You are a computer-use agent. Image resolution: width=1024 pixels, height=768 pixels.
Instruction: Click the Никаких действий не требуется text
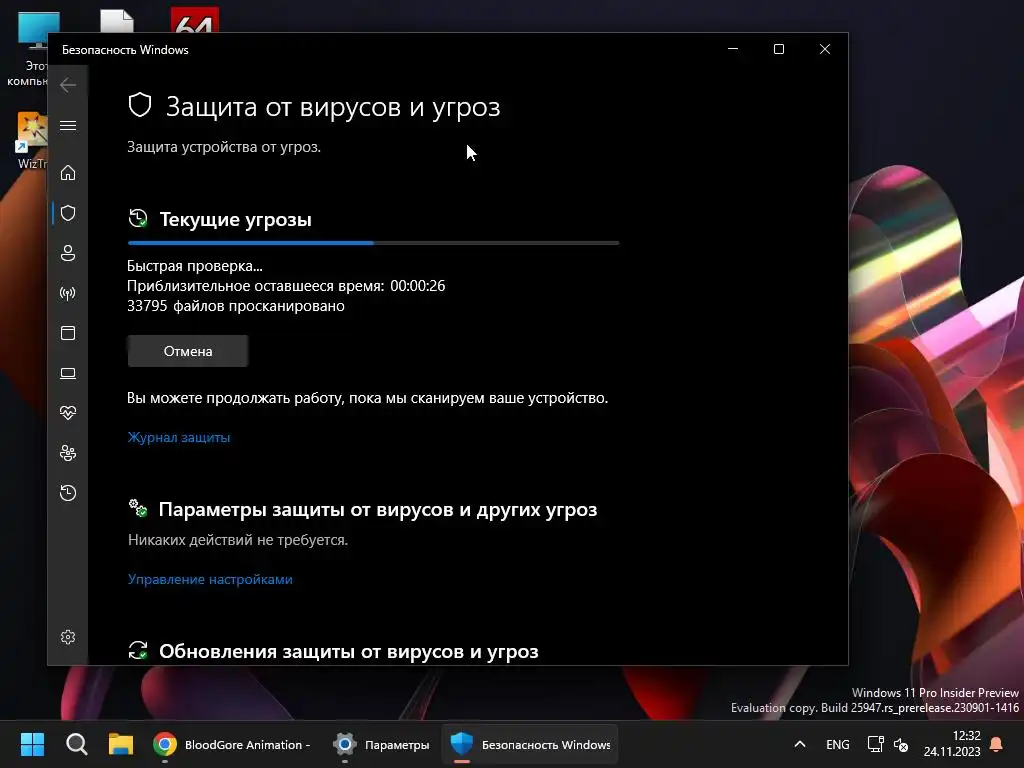click(x=238, y=540)
